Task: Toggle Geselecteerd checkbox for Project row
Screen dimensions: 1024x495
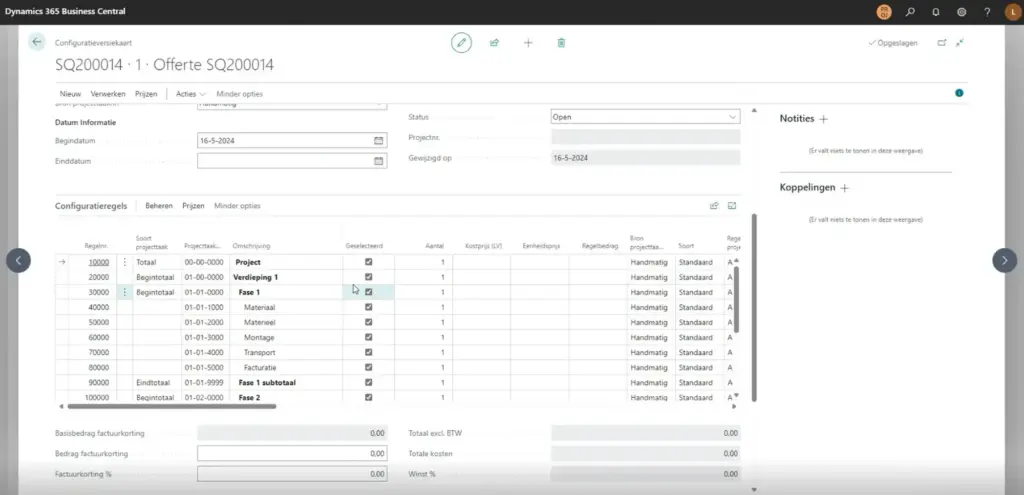Action: tap(369, 261)
